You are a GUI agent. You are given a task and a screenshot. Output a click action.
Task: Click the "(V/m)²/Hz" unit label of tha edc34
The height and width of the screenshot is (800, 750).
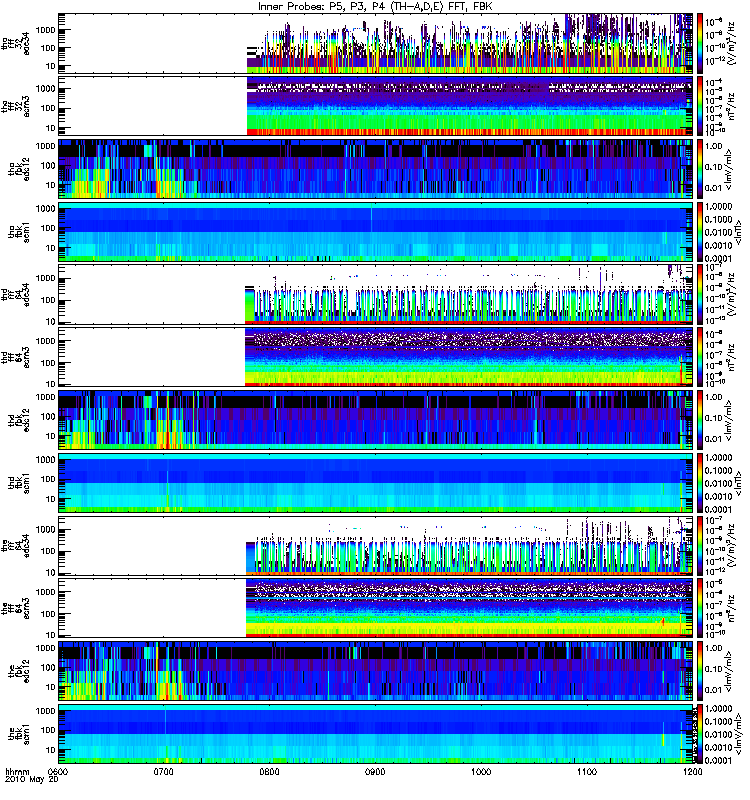point(731,43)
